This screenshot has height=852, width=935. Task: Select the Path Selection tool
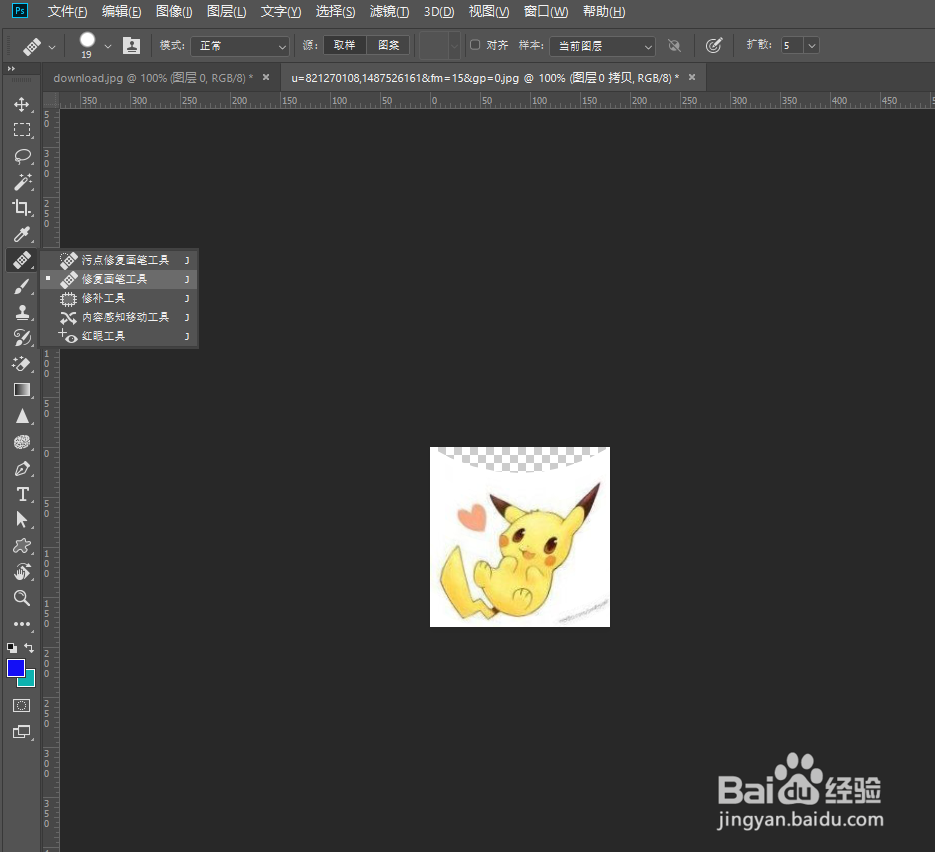click(22, 520)
